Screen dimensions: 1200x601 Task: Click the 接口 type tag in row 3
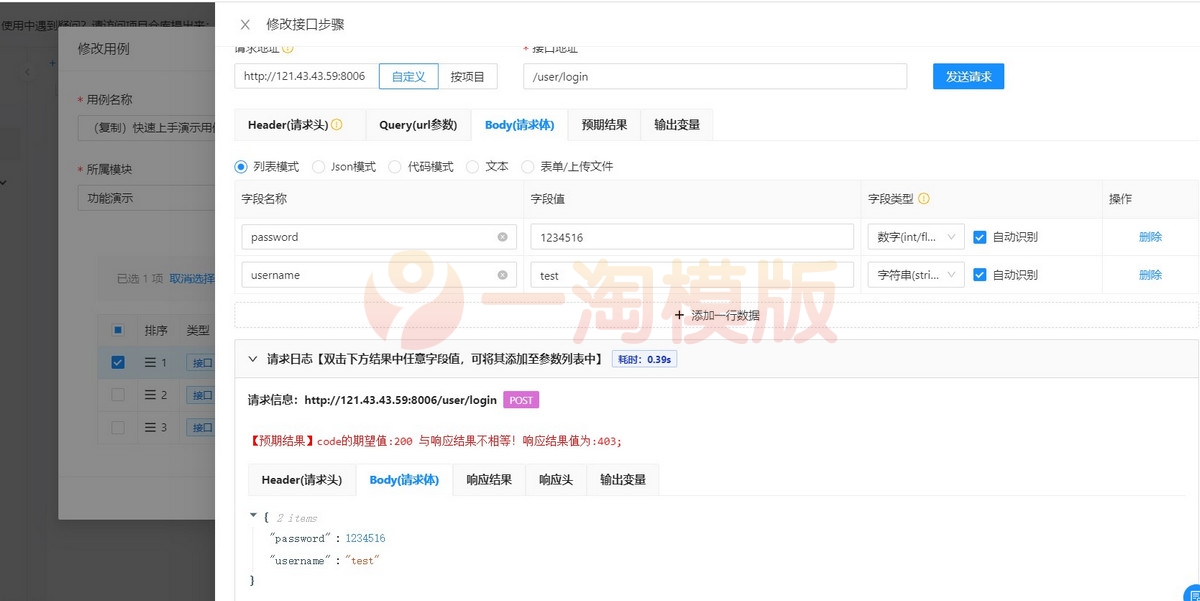[201, 428]
